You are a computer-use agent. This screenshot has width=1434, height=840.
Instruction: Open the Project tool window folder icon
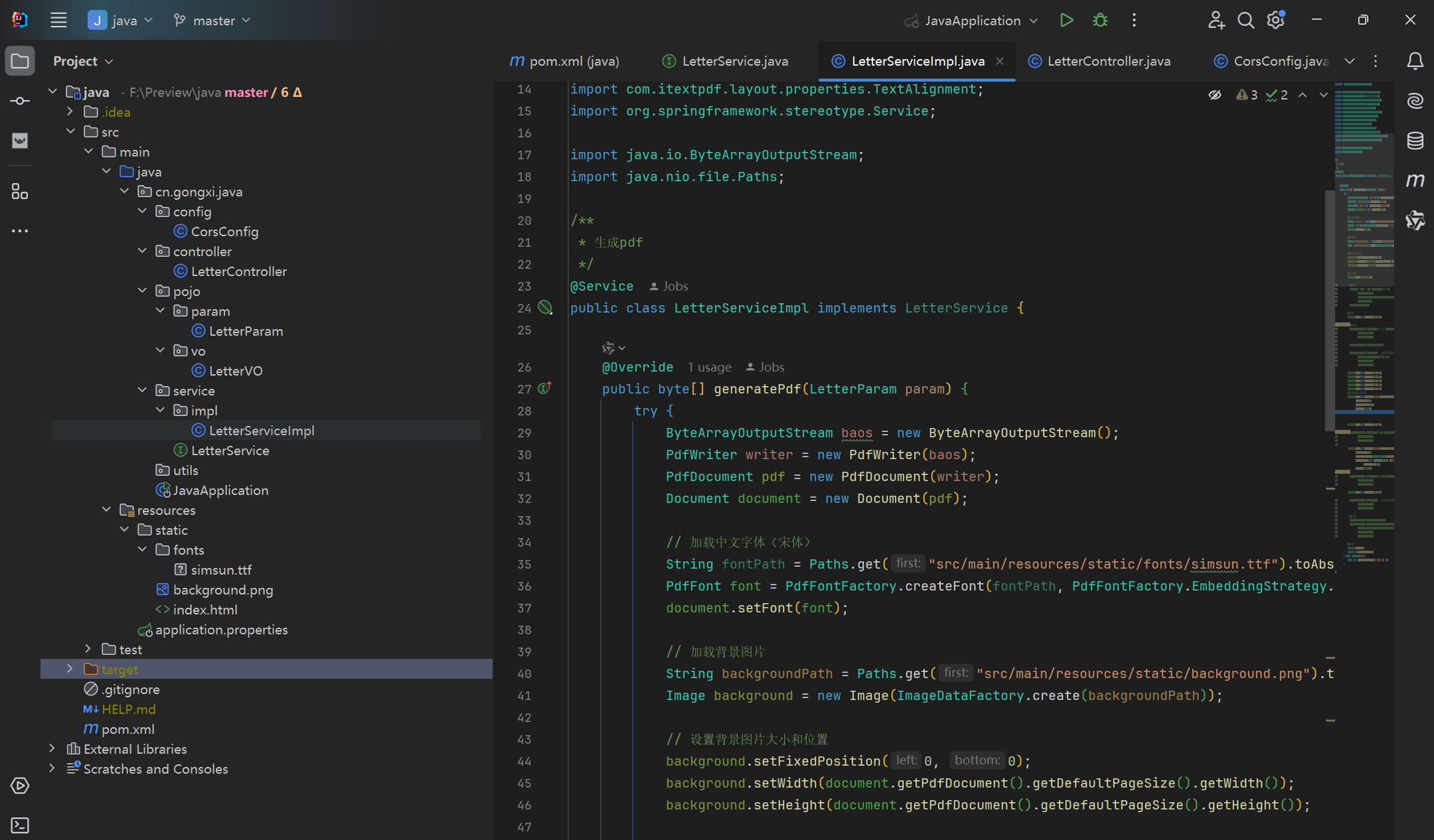tap(20, 61)
